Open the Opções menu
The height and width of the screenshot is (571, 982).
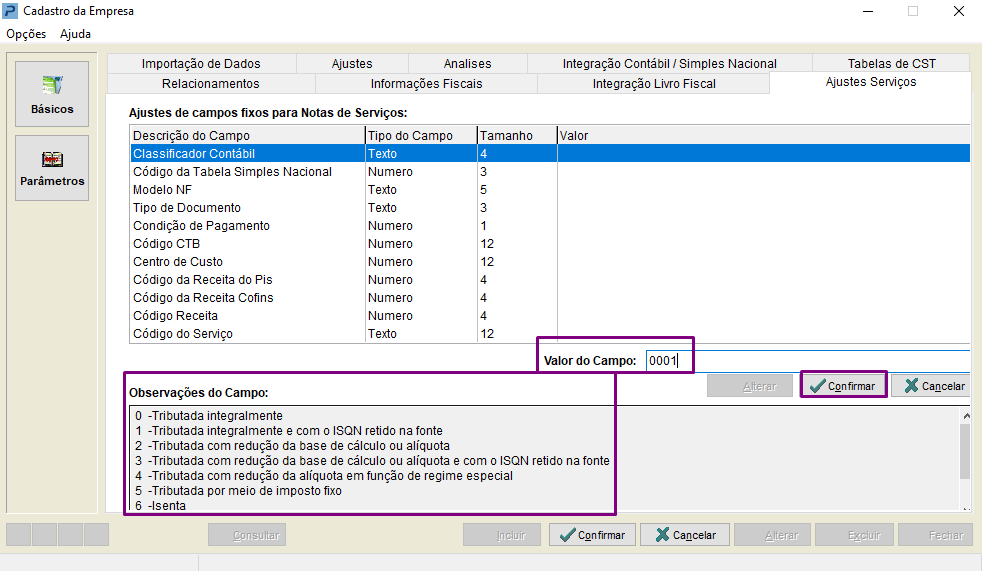click(x=26, y=34)
